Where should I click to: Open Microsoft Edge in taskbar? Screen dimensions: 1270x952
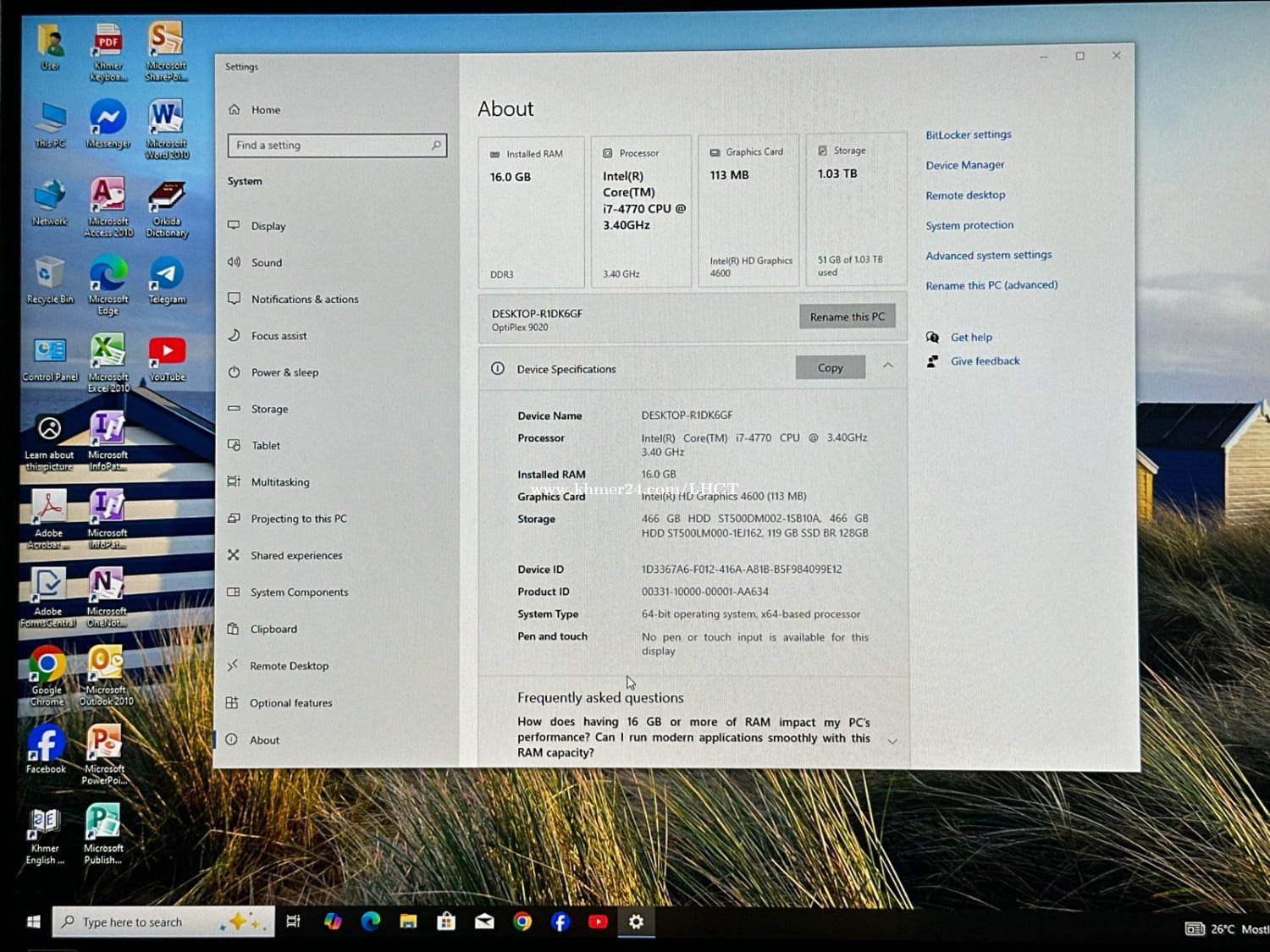[x=371, y=922]
